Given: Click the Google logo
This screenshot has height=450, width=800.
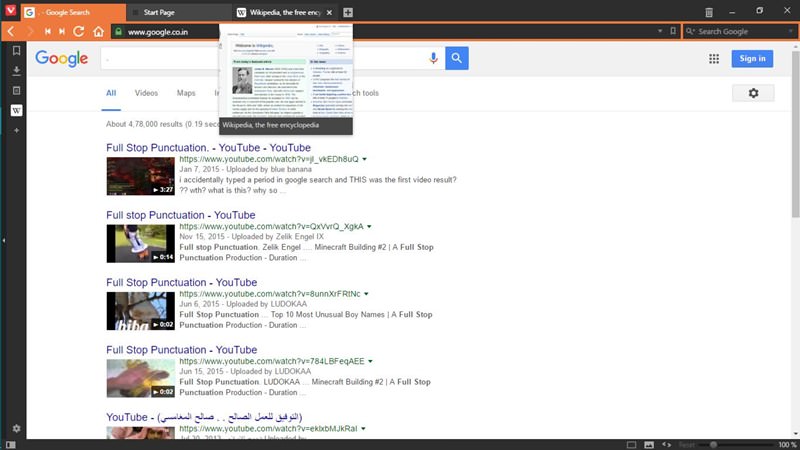Looking at the screenshot, I should 62,58.
